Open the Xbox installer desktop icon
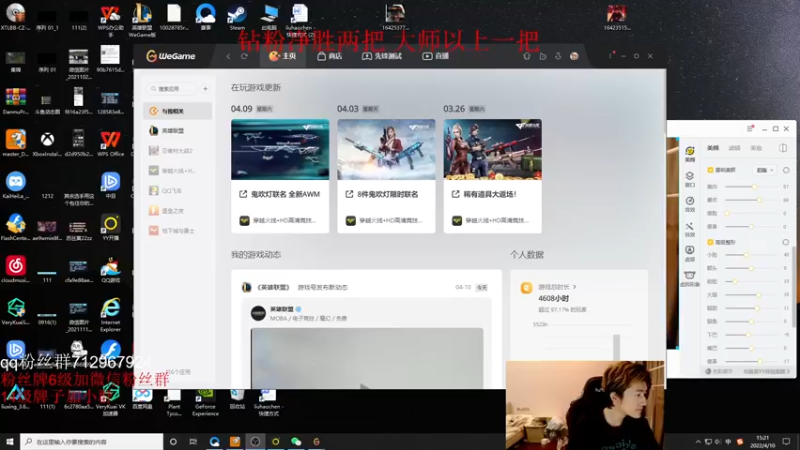Screen dimensions: 800x450 (47, 143)
